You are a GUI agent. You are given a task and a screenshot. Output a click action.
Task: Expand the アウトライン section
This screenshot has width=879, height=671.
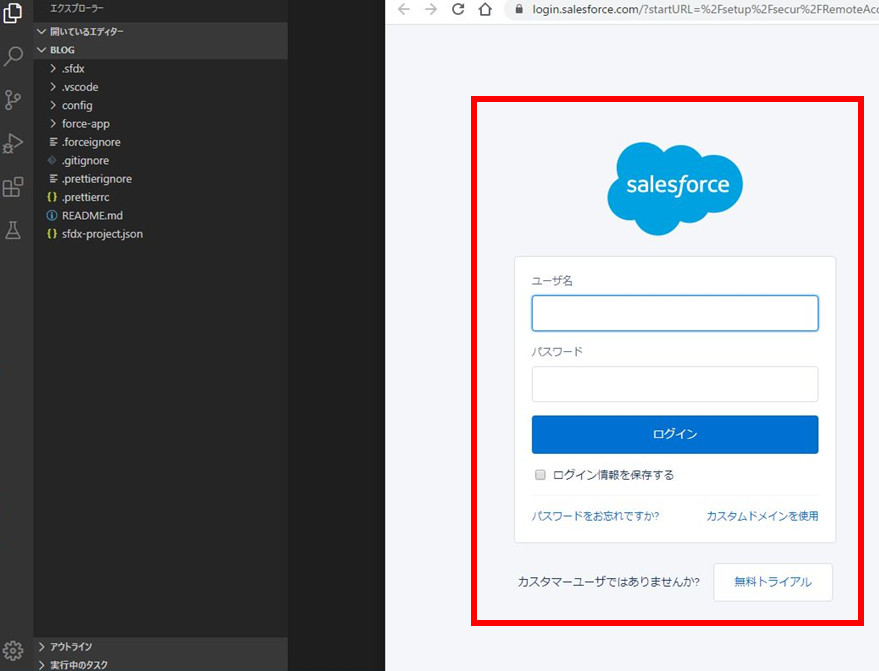70,647
